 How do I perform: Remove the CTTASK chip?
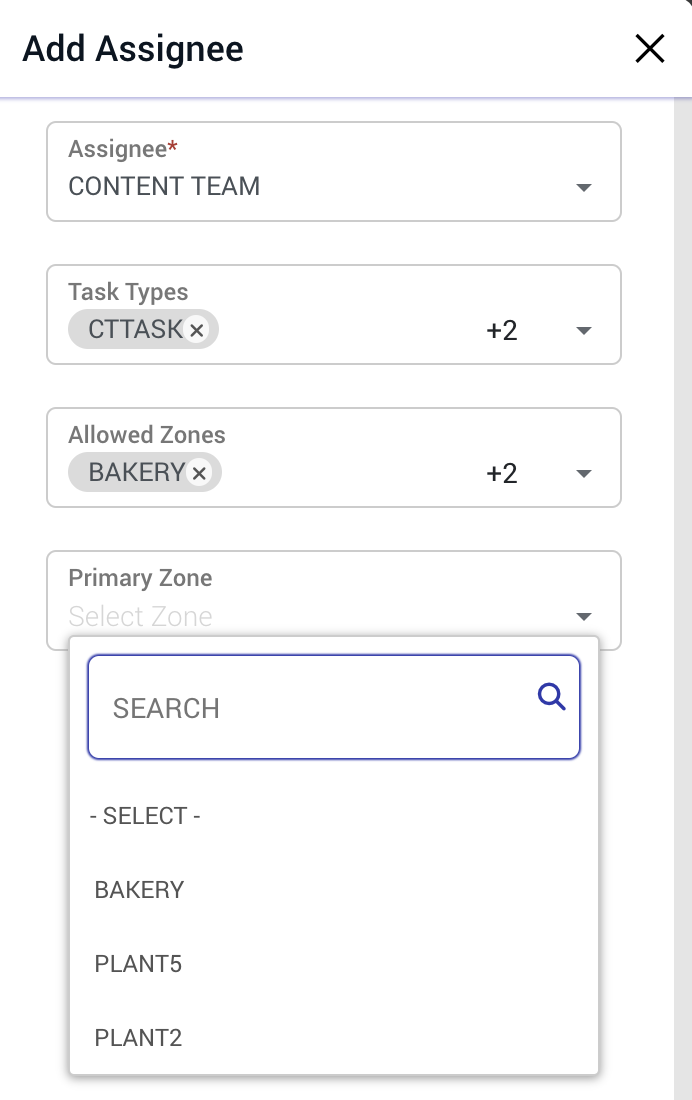click(x=197, y=330)
